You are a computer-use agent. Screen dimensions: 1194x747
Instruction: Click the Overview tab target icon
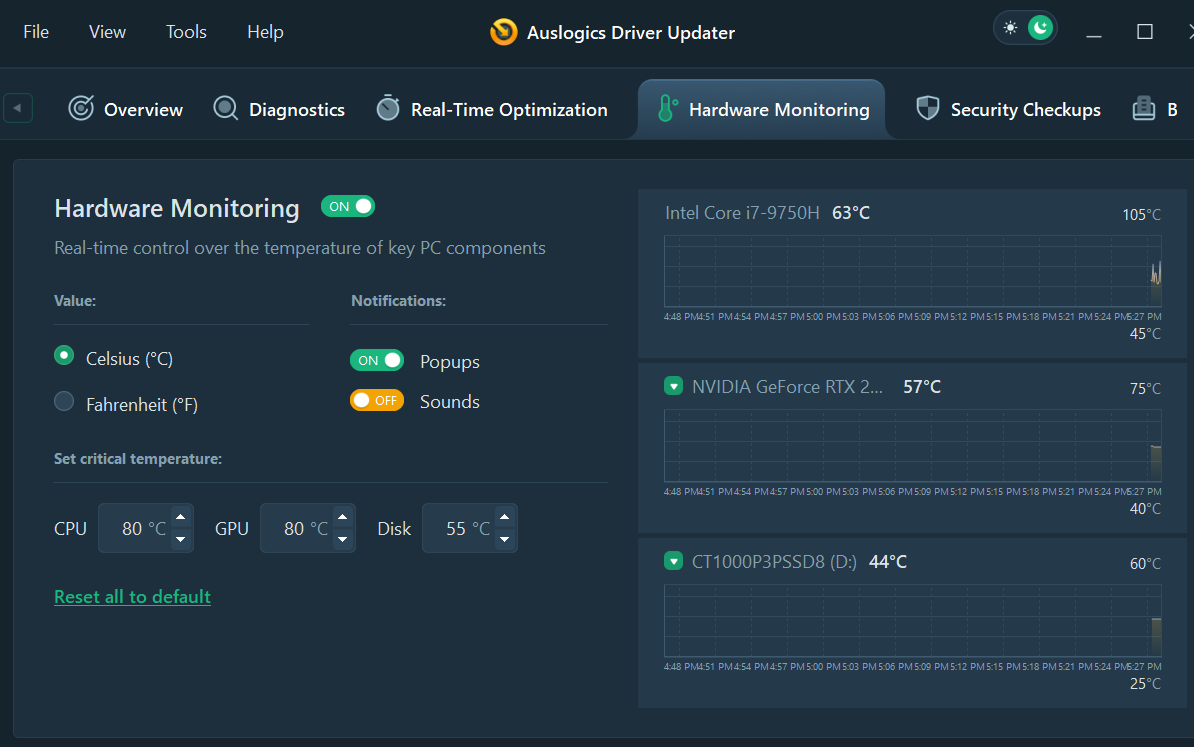[81, 109]
